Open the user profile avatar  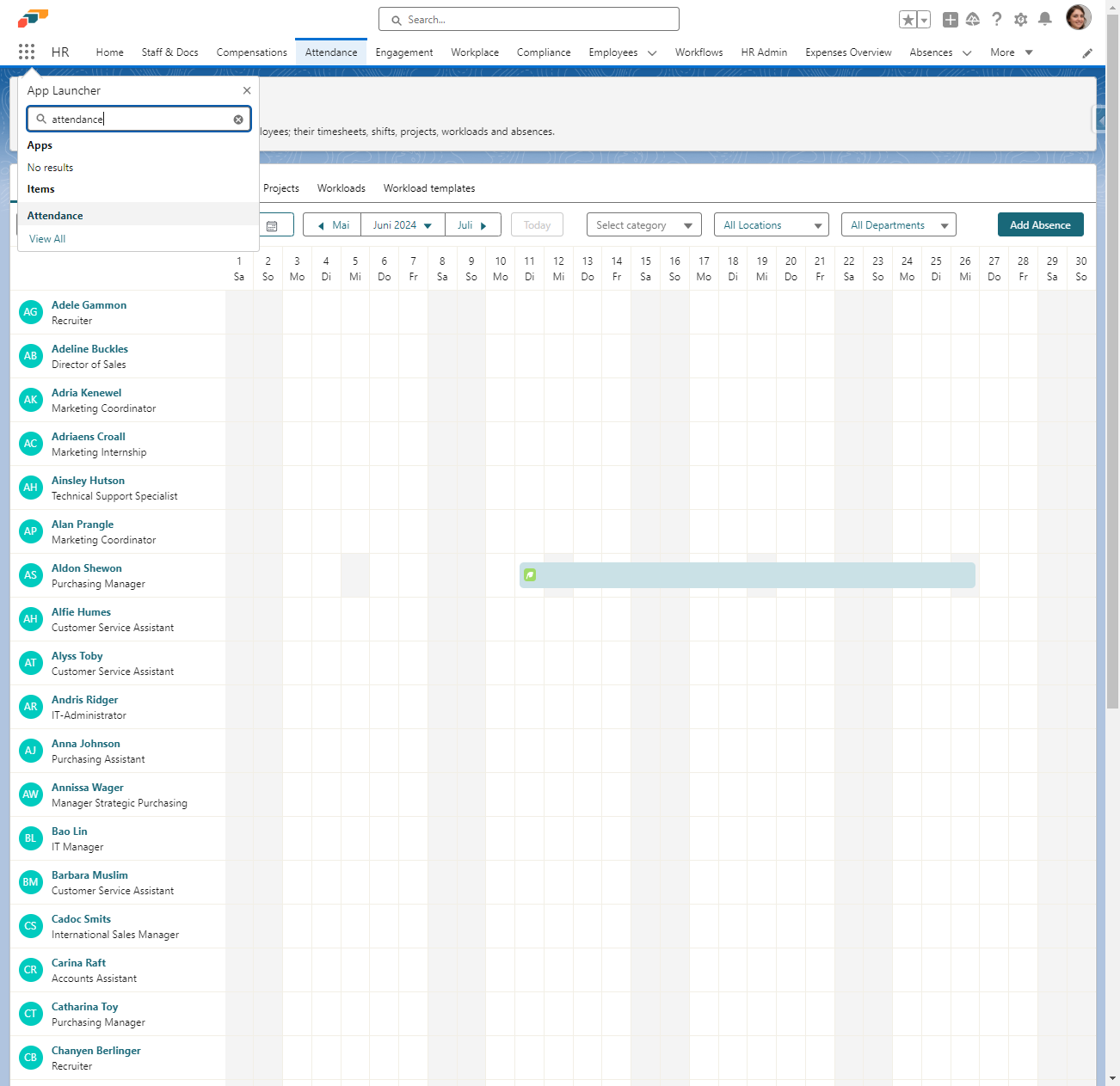(1078, 17)
